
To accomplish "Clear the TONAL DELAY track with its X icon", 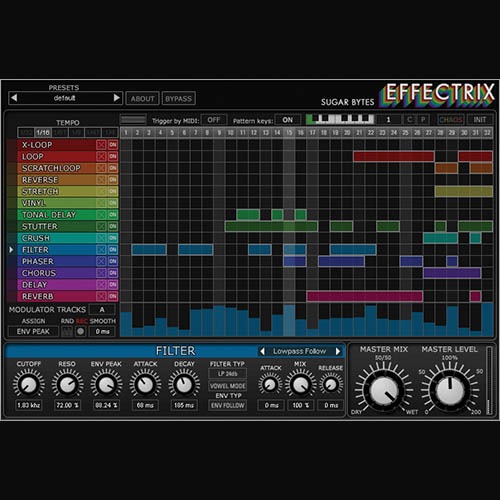I will point(101,215).
